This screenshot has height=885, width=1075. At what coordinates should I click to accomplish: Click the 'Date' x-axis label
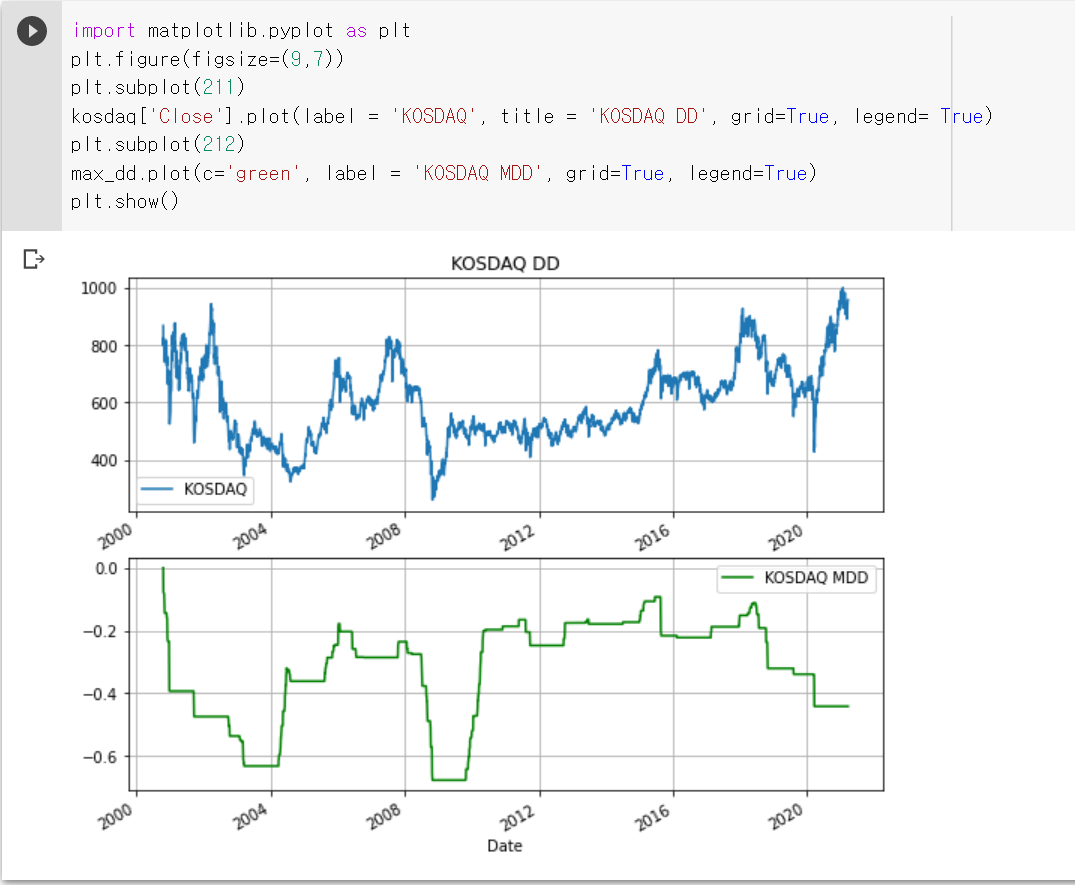pyautogui.click(x=505, y=846)
